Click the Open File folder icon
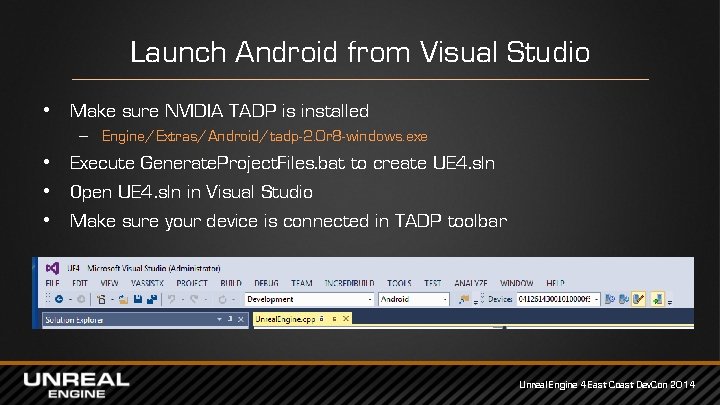720x405 pixels. tap(123, 299)
